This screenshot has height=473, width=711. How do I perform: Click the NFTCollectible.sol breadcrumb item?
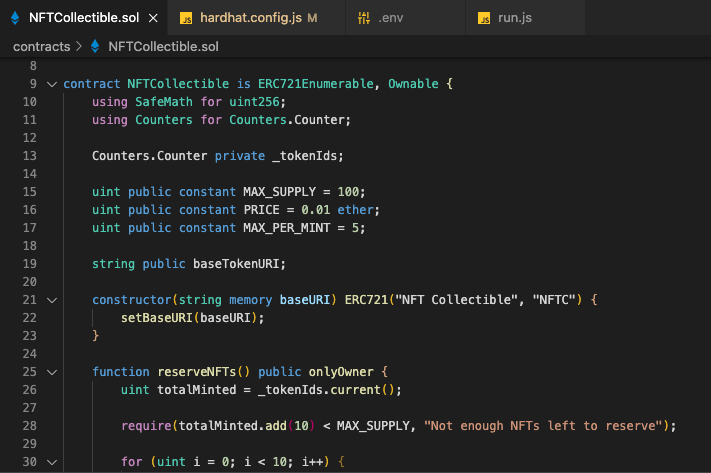coord(163,47)
